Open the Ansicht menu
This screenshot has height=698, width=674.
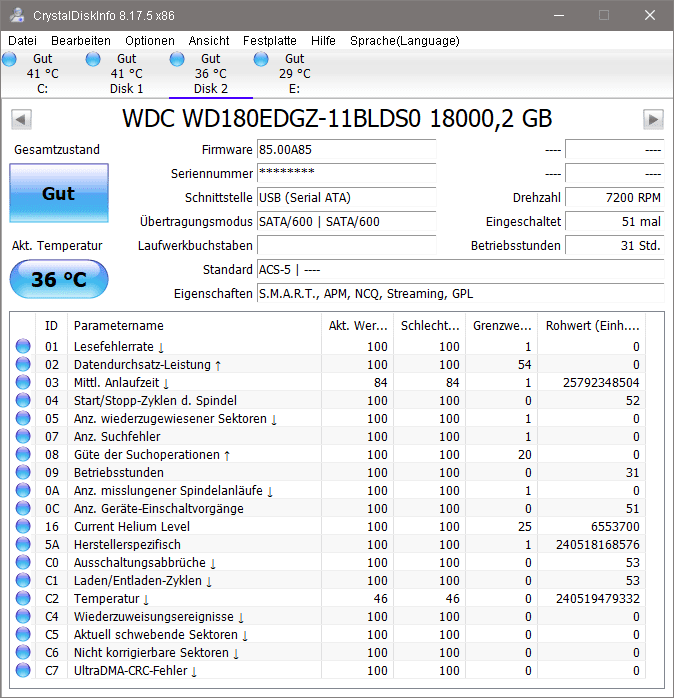tap(209, 41)
